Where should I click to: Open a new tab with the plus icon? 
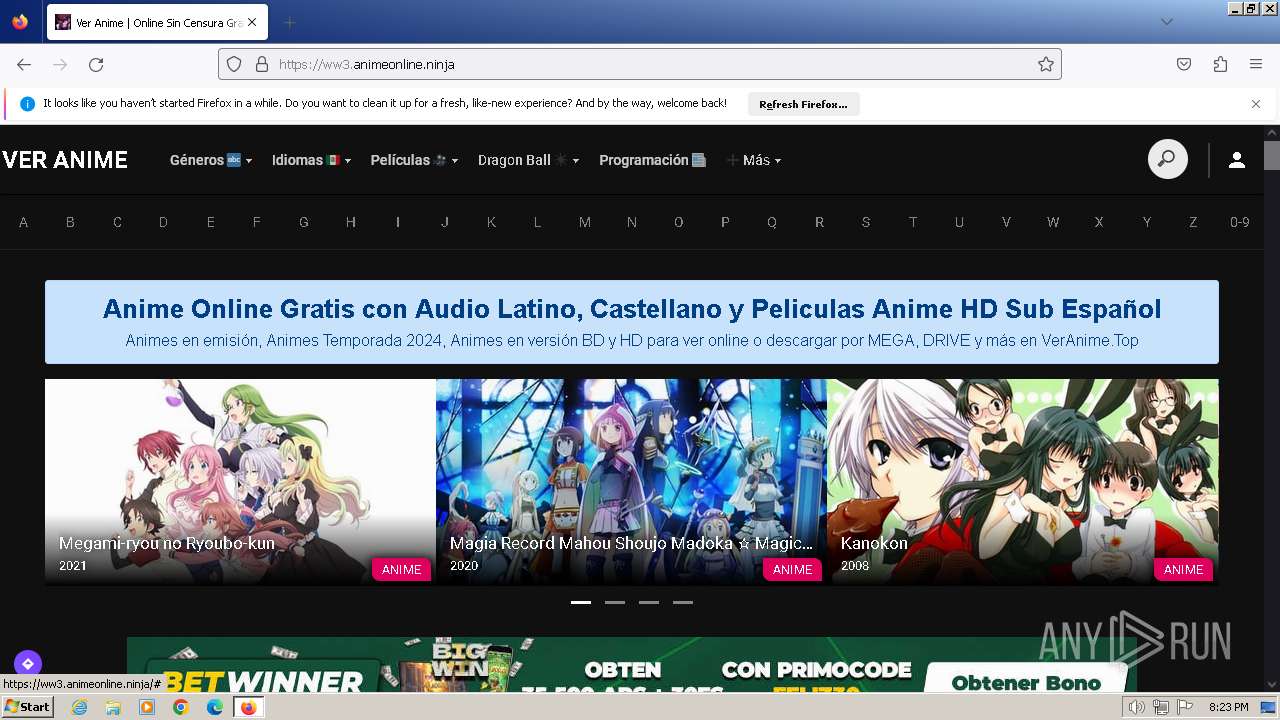[x=289, y=22]
